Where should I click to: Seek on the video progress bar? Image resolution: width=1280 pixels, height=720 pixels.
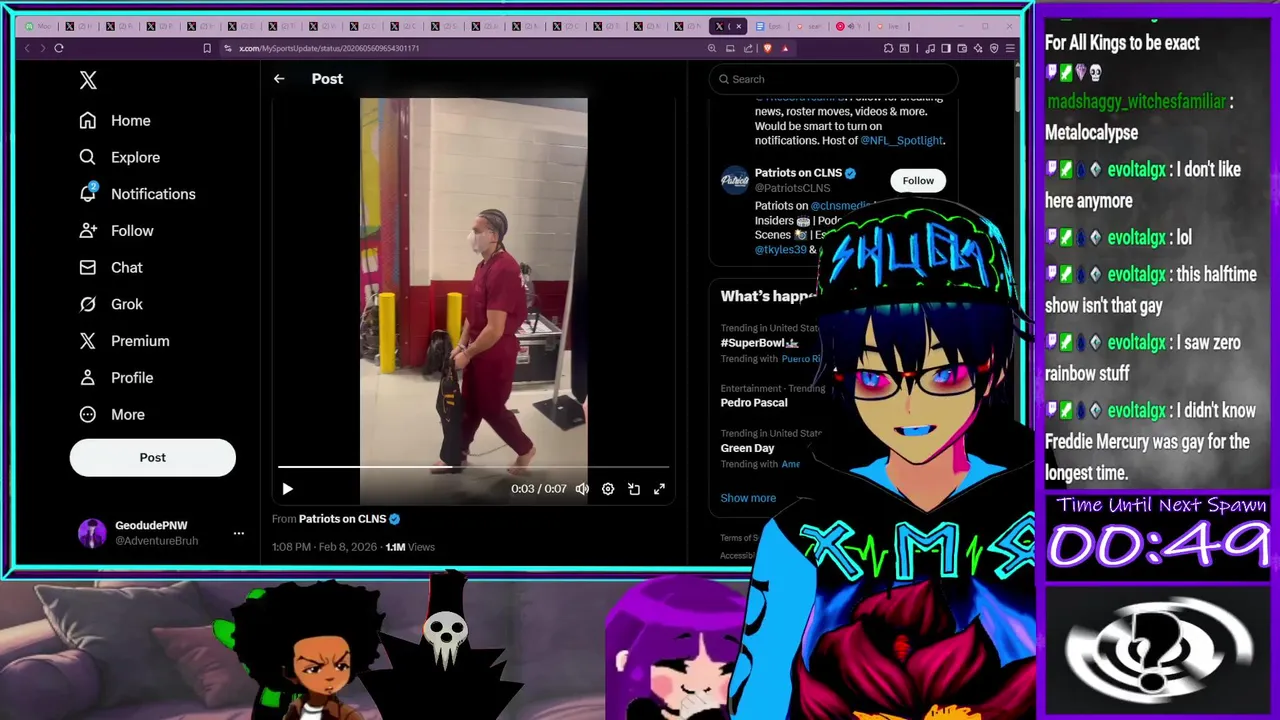(473, 467)
